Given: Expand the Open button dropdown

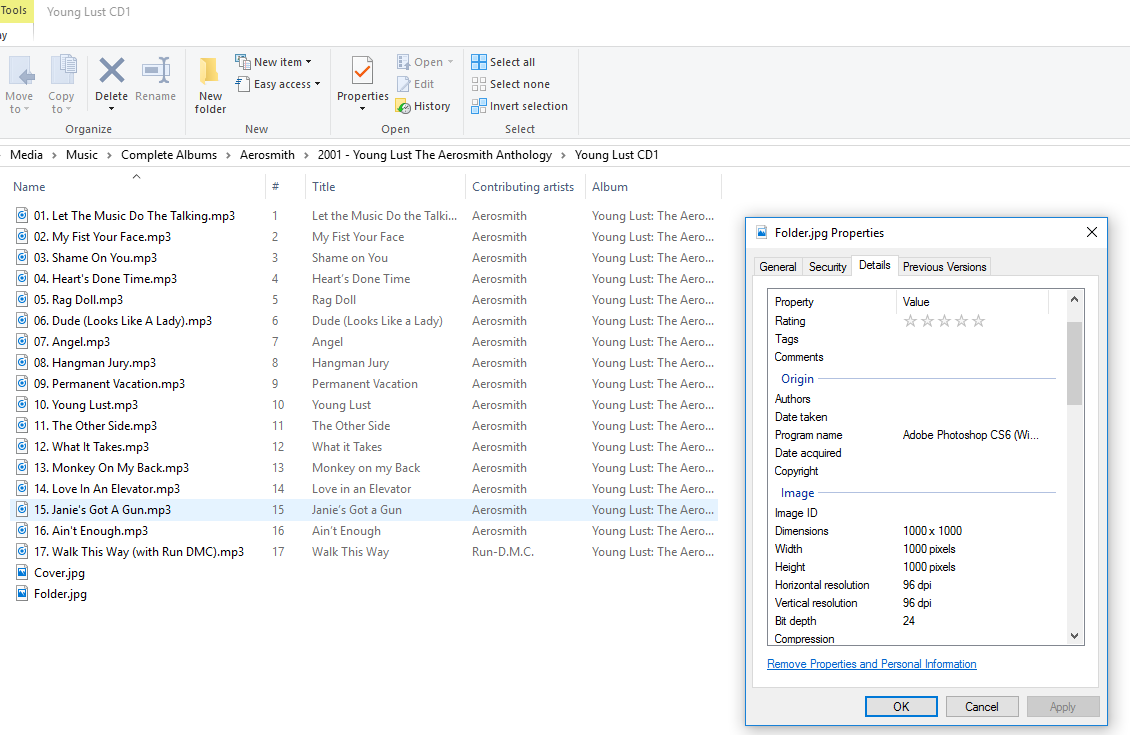Looking at the screenshot, I should [x=450, y=62].
